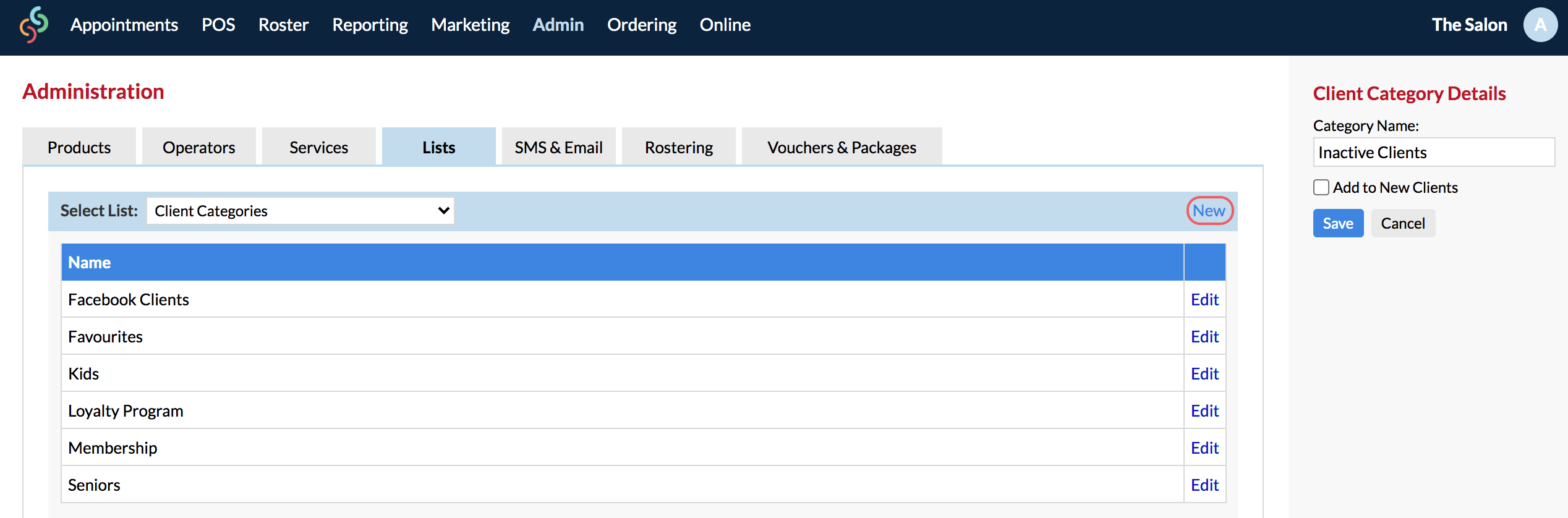The height and width of the screenshot is (518, 1568).
Task: Open the Online menu item
Action: pos(725,25)
